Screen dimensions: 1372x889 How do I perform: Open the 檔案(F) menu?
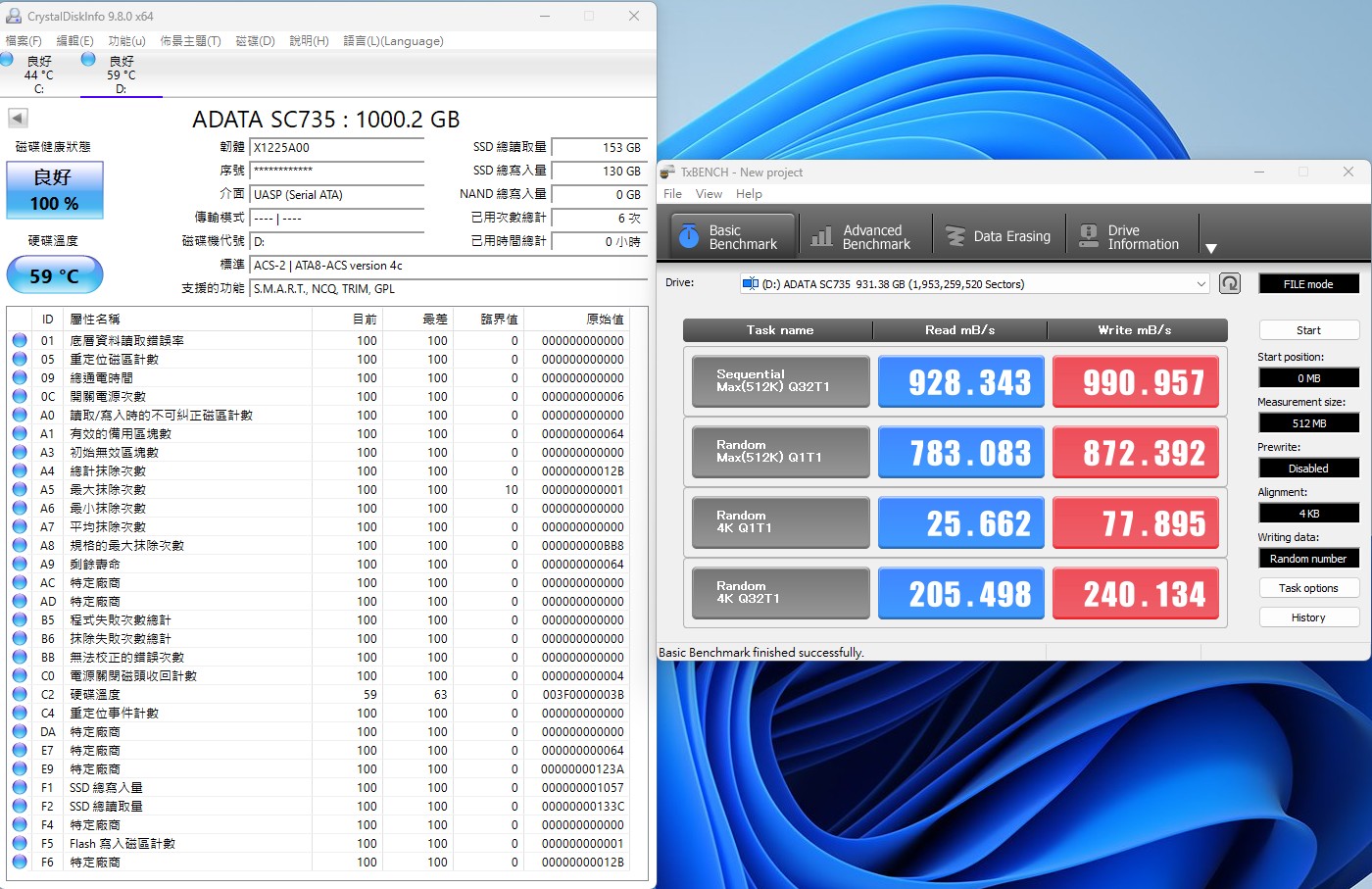(x=24, y=41)
